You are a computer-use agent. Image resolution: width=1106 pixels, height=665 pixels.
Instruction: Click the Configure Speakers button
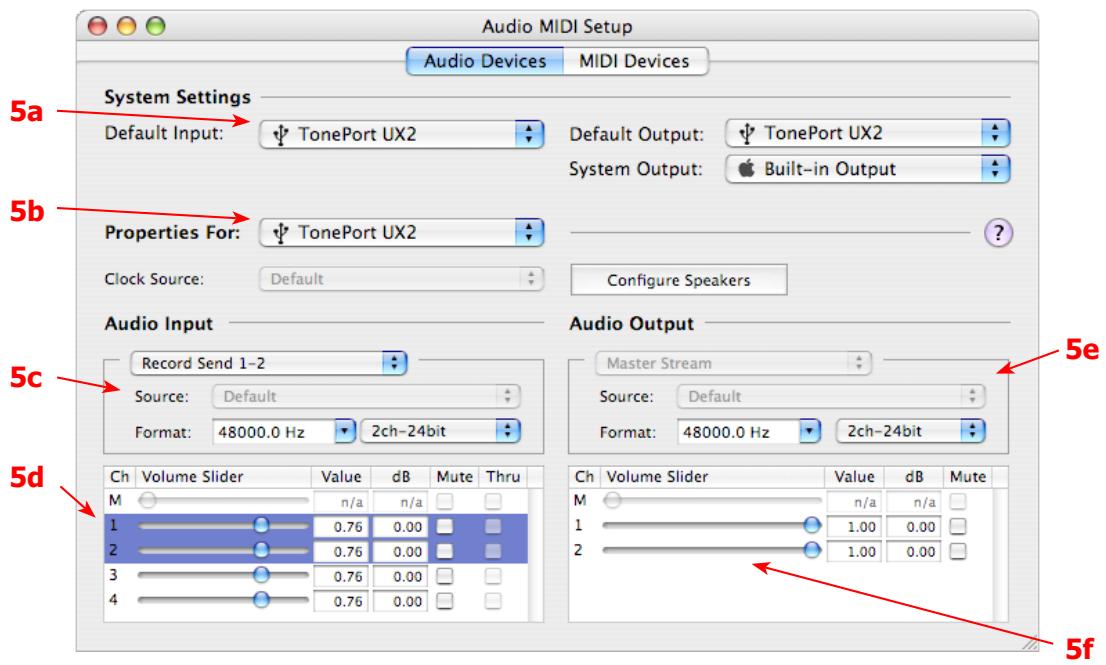tap(679, 280)
